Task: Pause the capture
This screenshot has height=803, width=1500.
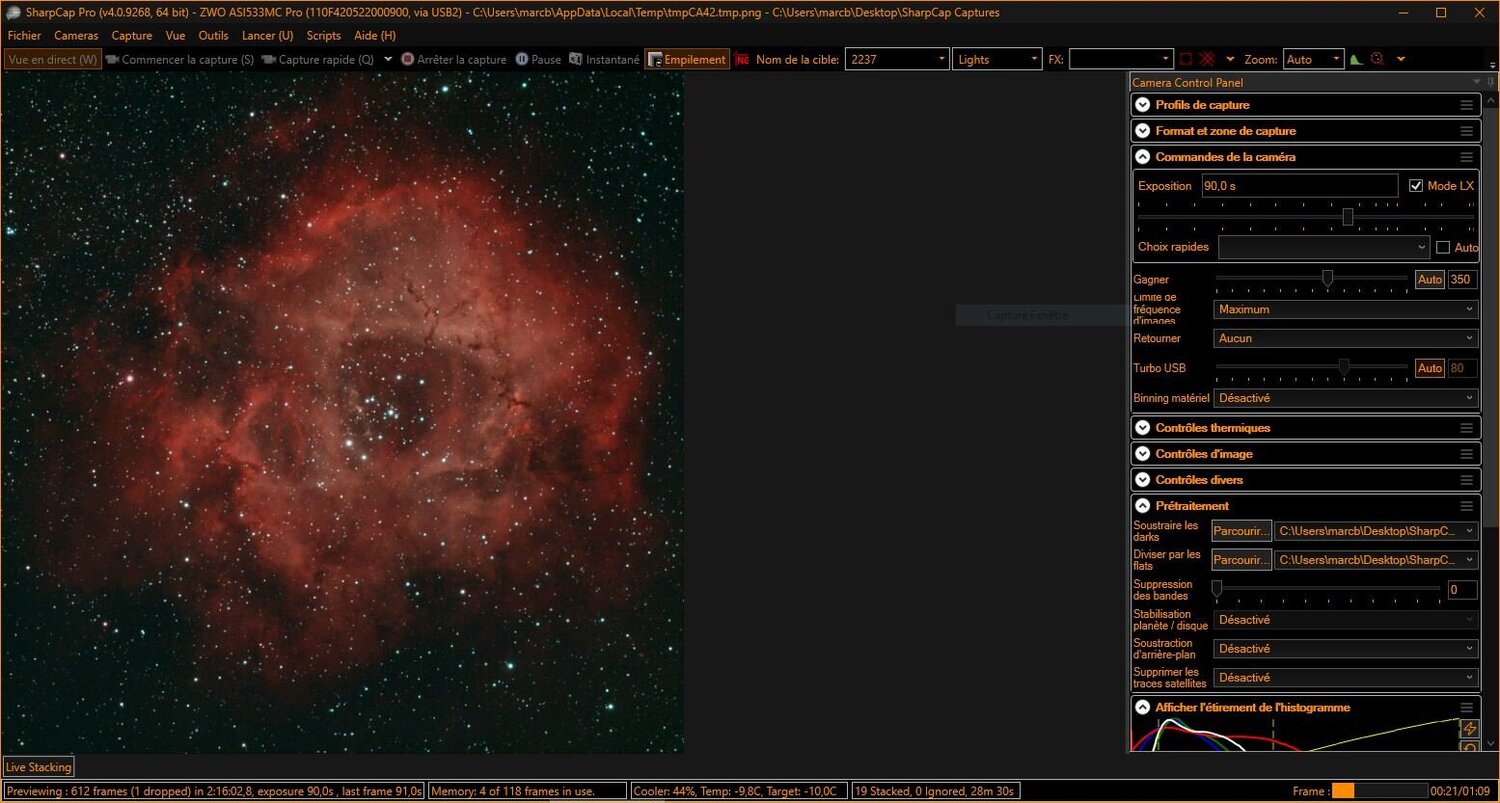Action: (538, 60)
